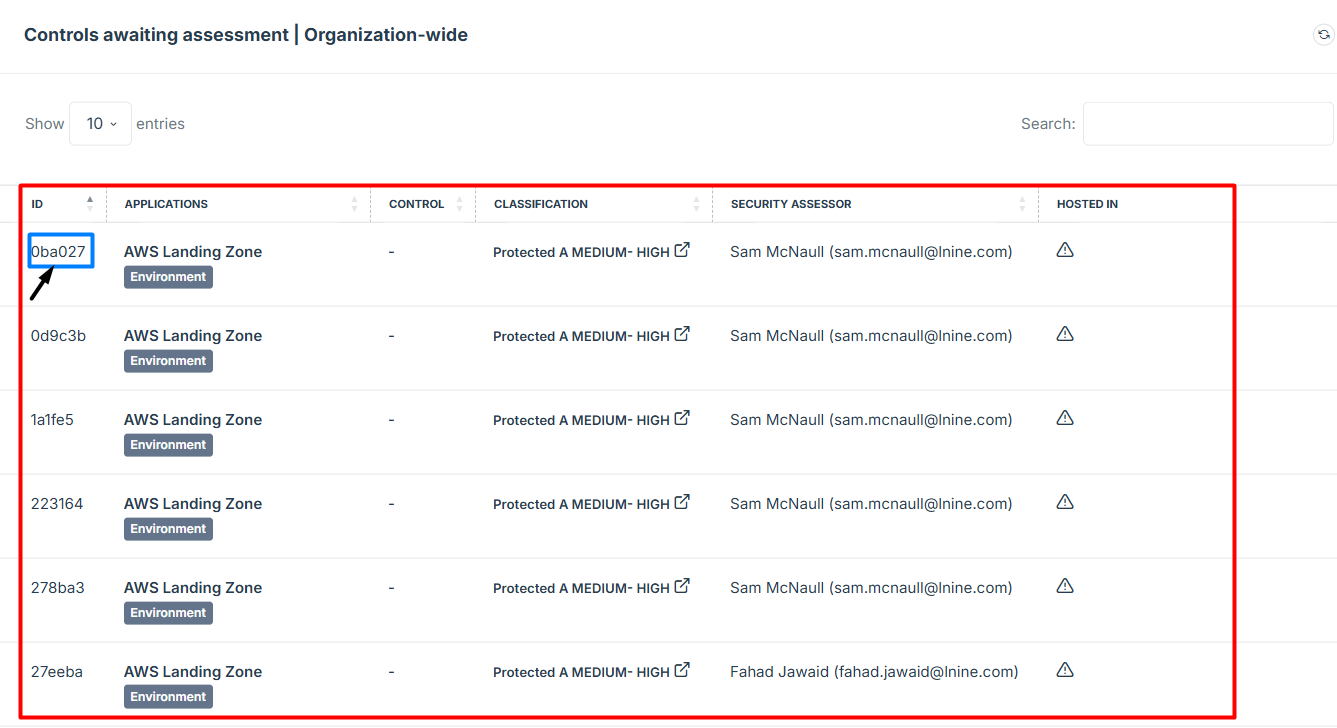Open external link icon for 0ba027 classification
The image size is (1337, 728).
click(682, 250)
